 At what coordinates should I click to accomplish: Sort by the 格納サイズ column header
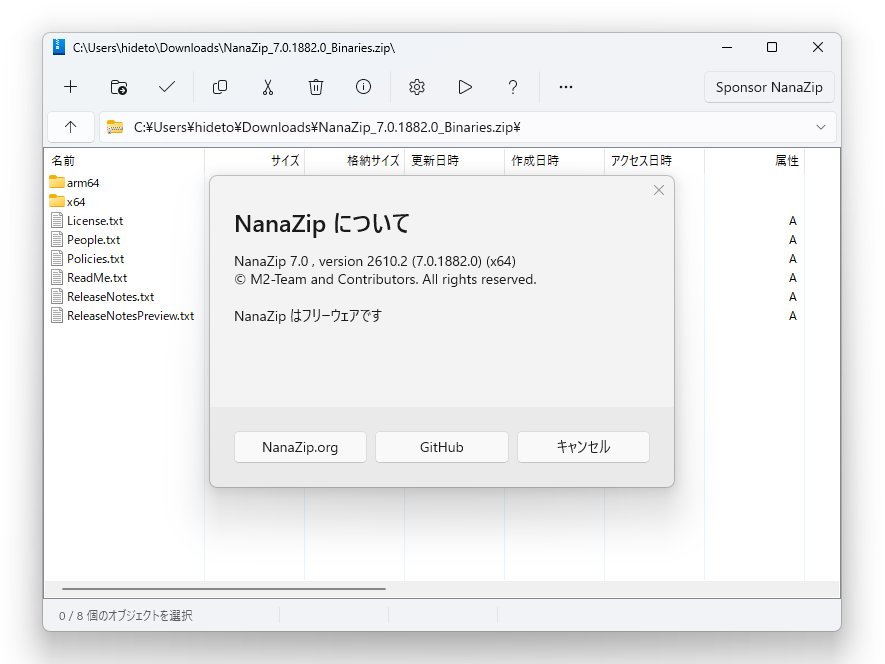tap(355, 161)
